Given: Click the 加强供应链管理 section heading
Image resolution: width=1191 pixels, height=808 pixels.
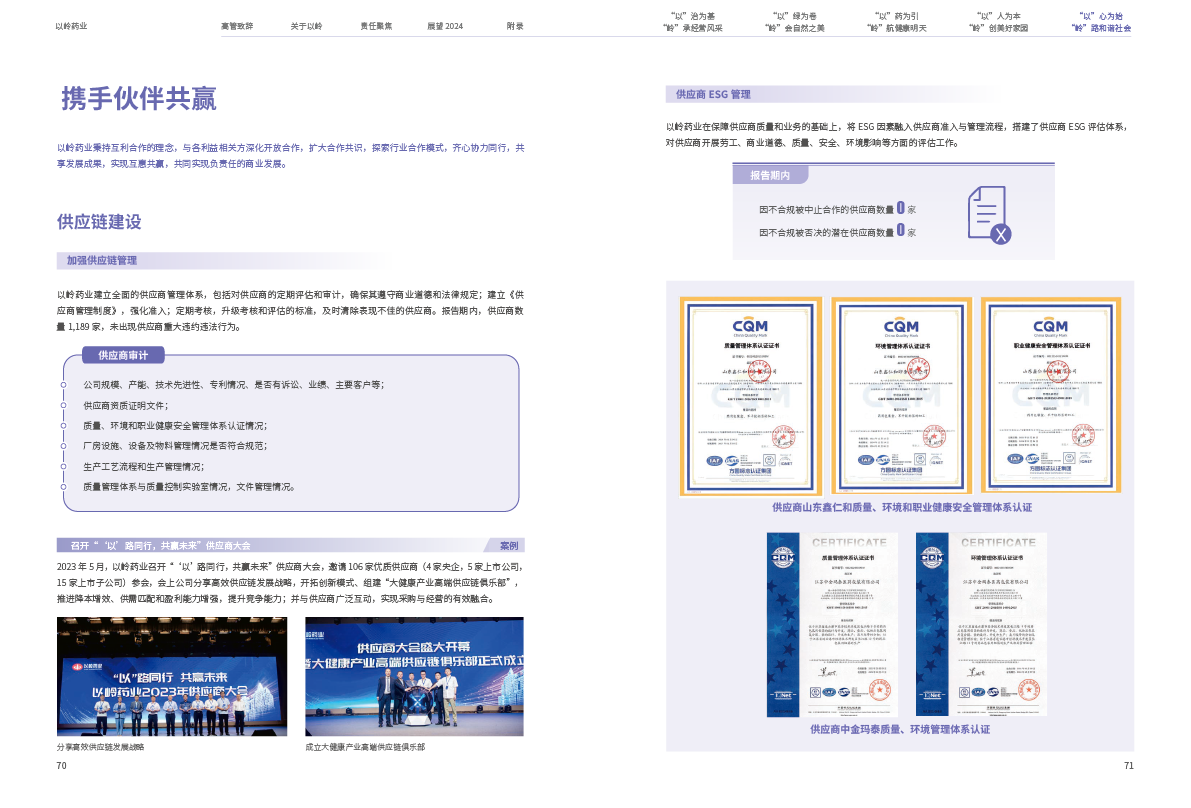Looking at the screenshot, I should tap(102, 261).
